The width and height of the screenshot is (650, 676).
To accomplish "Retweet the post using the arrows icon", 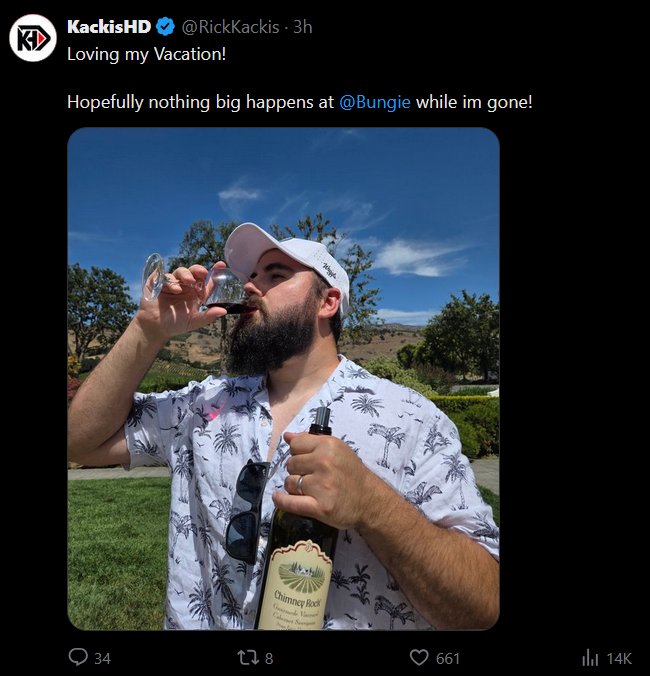I will 247,657.
